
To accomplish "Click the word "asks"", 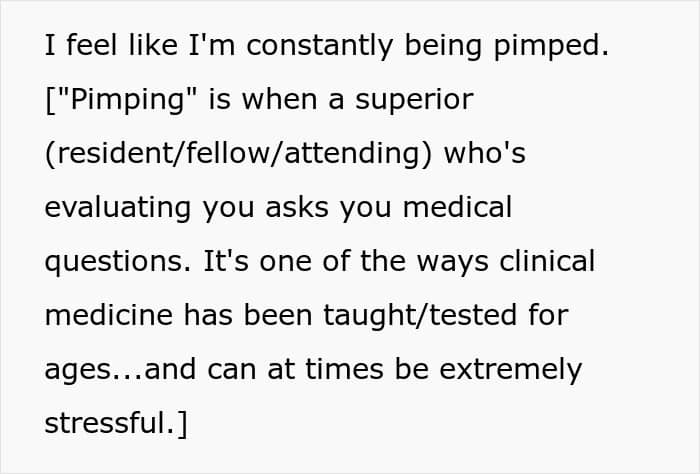I will (297, 207).
